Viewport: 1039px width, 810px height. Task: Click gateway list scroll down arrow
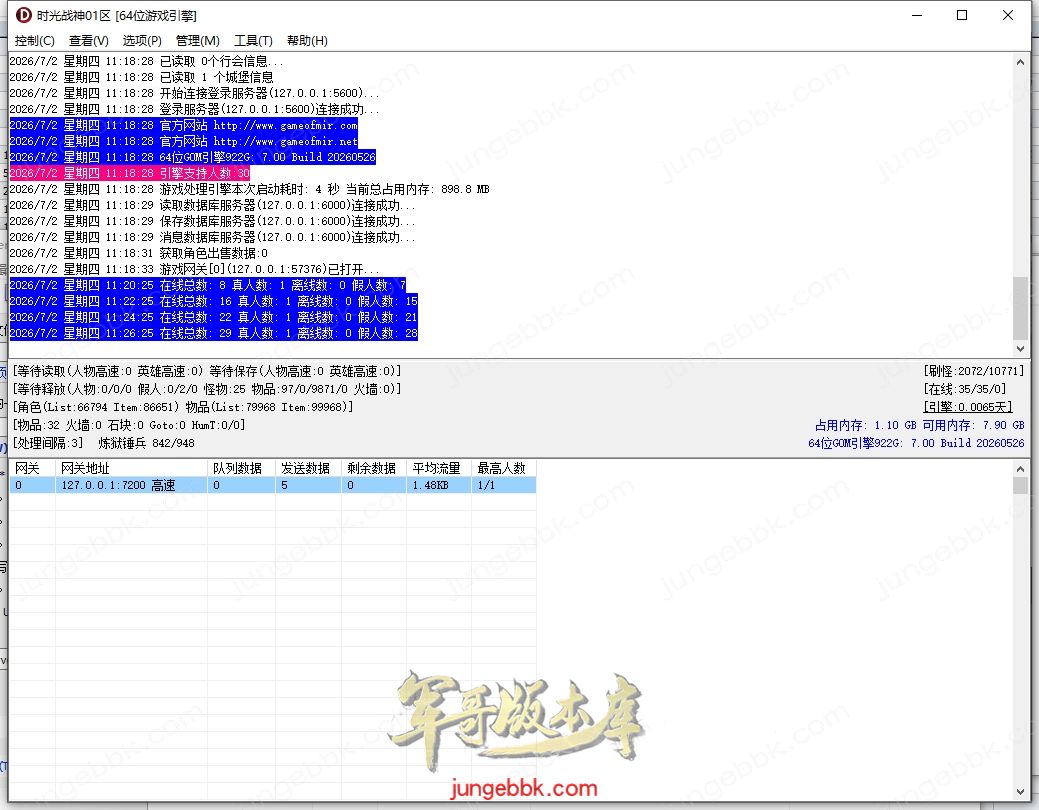[x=1020, y=791]
